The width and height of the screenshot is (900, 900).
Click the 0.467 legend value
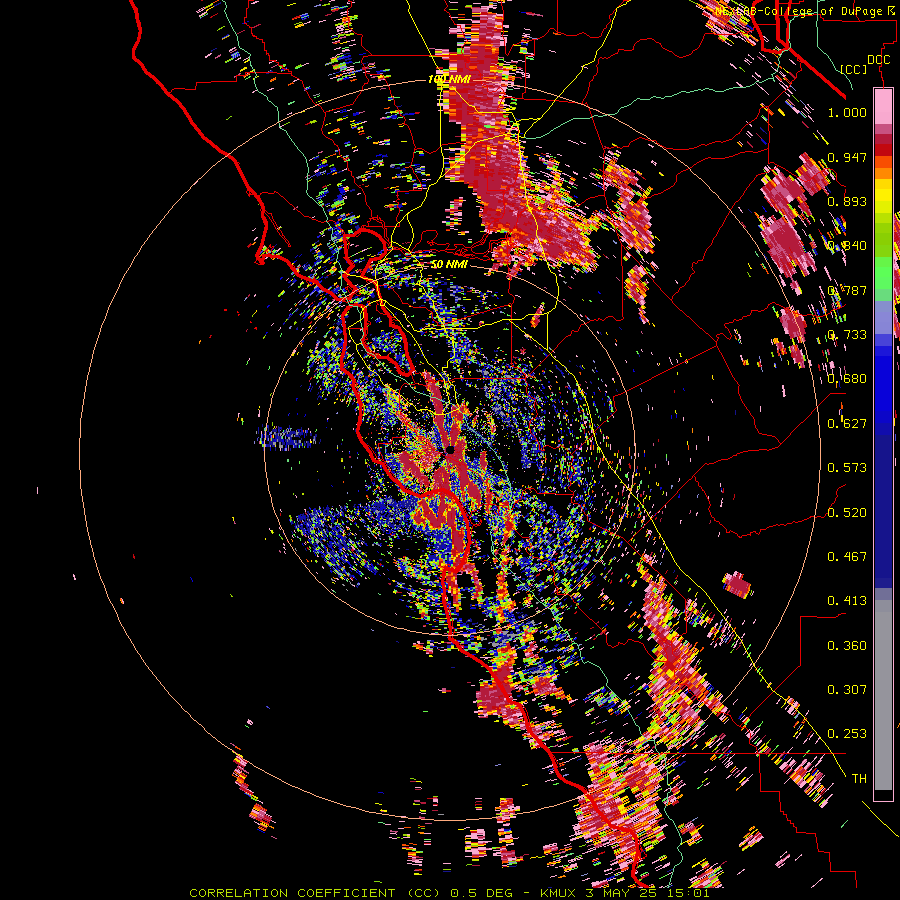point(847,557)
